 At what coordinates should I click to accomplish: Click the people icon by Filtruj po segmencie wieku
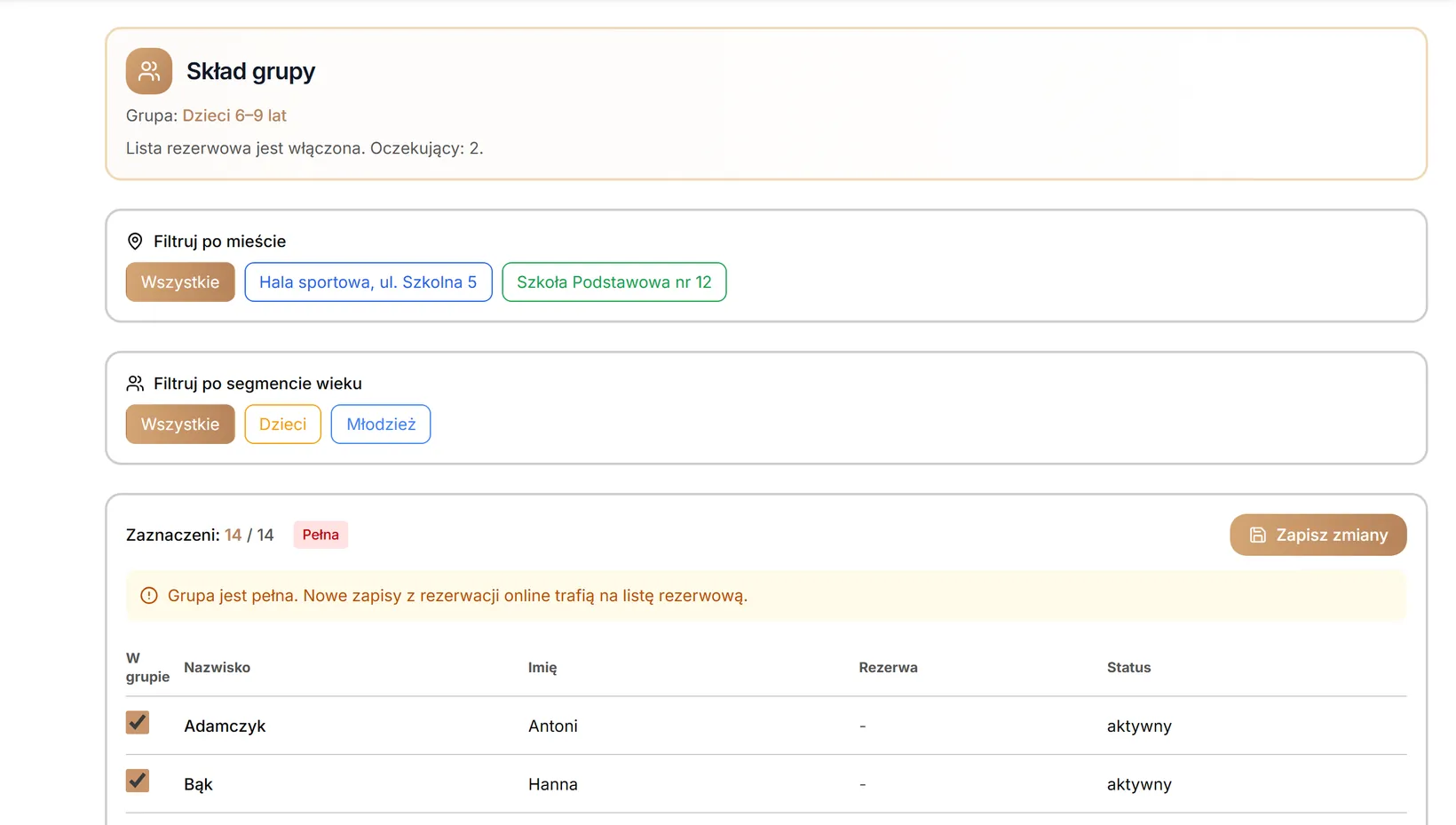[135, 384]
